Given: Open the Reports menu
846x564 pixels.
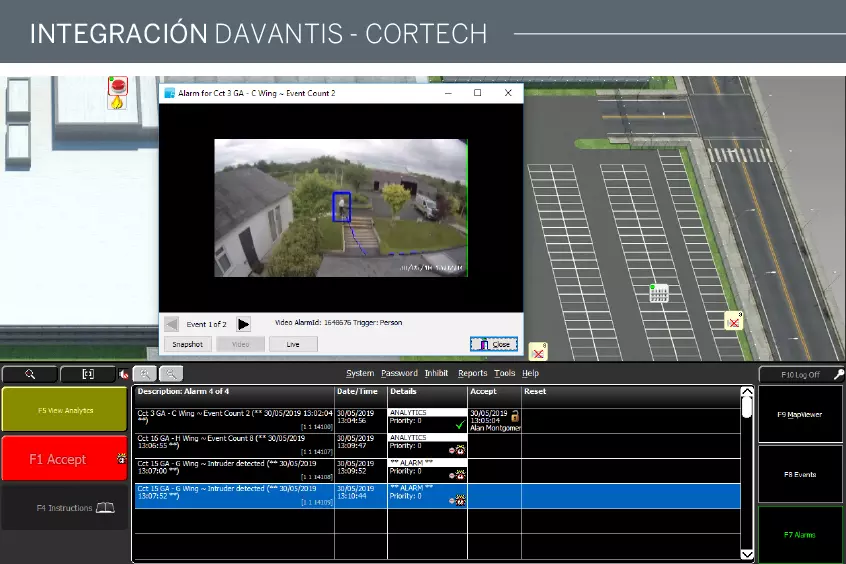Looking at the screenshot, I should click(473, 373).
